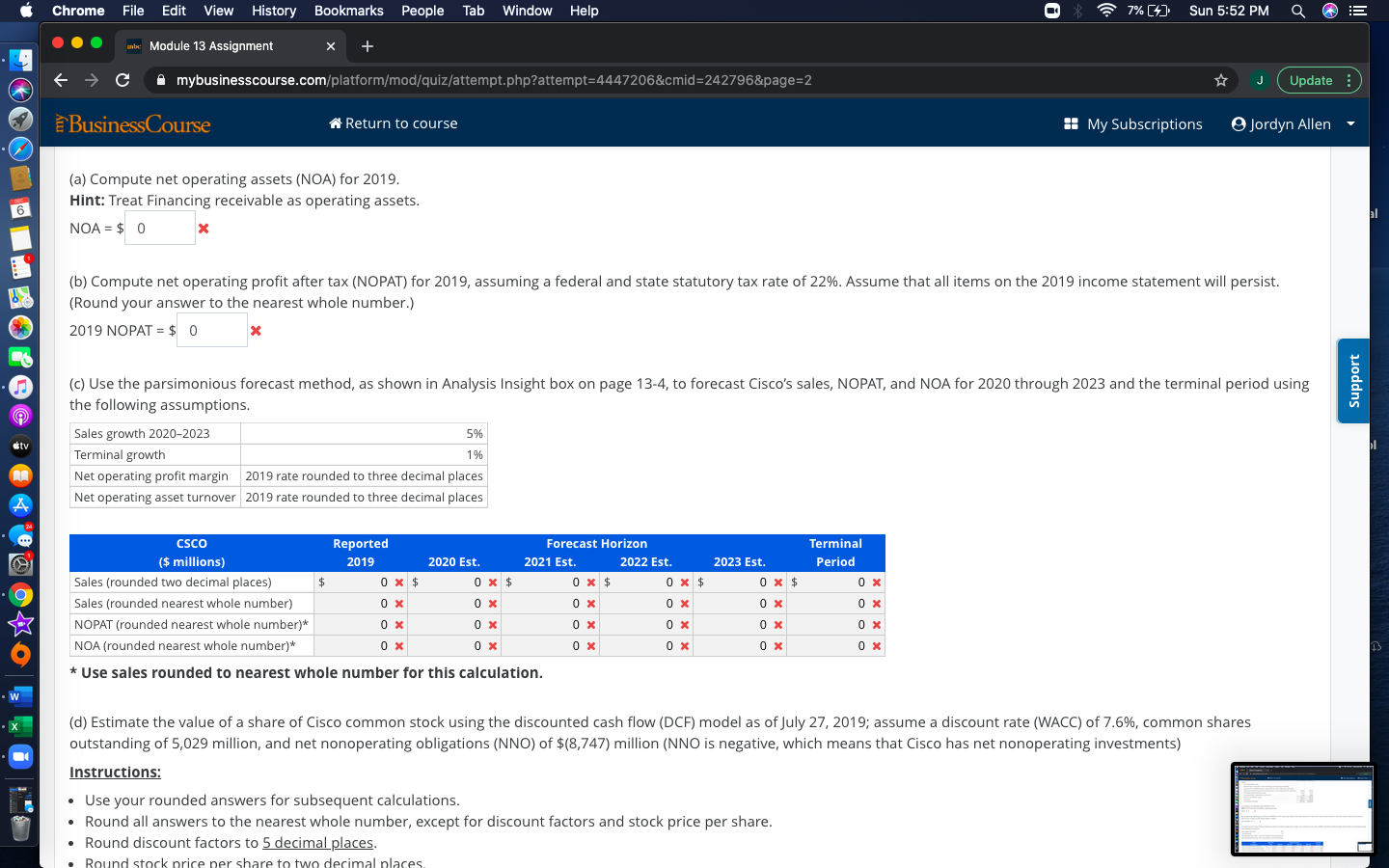Screen dimensions: 1389x868
Task: Open the Support side tab
Action: [1352, 381]
